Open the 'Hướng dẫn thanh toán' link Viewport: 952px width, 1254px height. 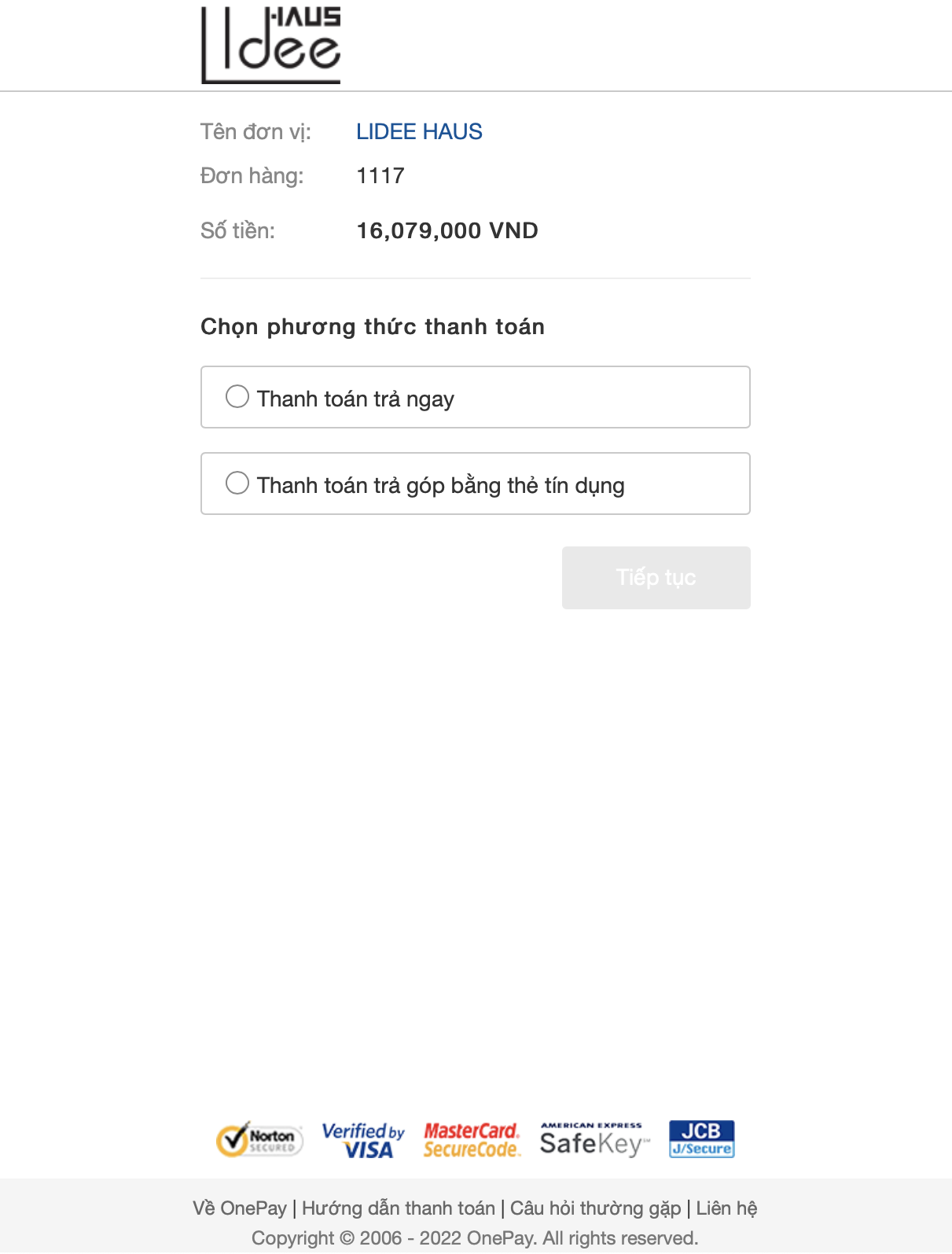(x=399, y=1208)
